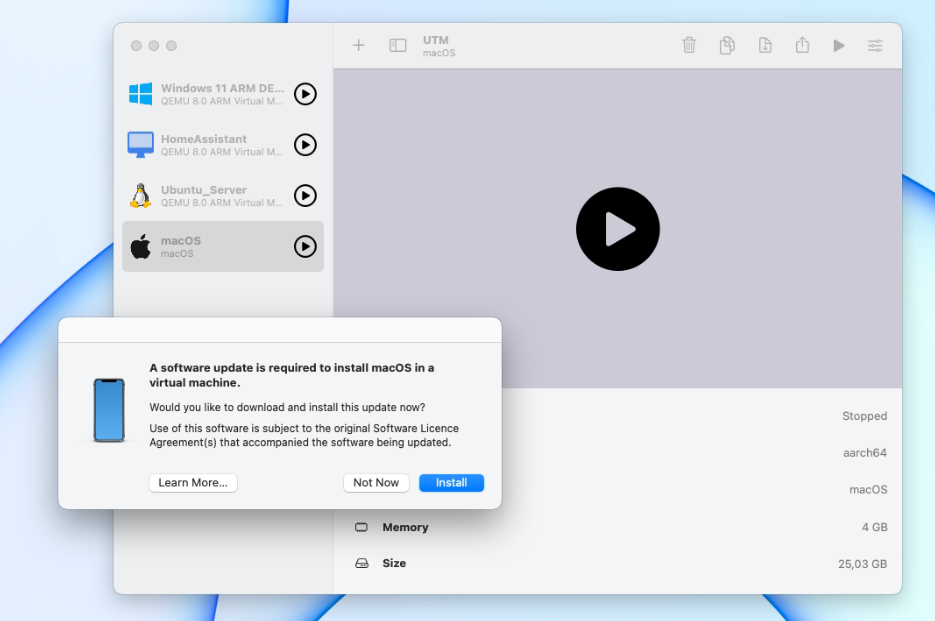Click the plus icon to add a VM
The width and height of the screenshot is (935, 621).
point(358,45)
